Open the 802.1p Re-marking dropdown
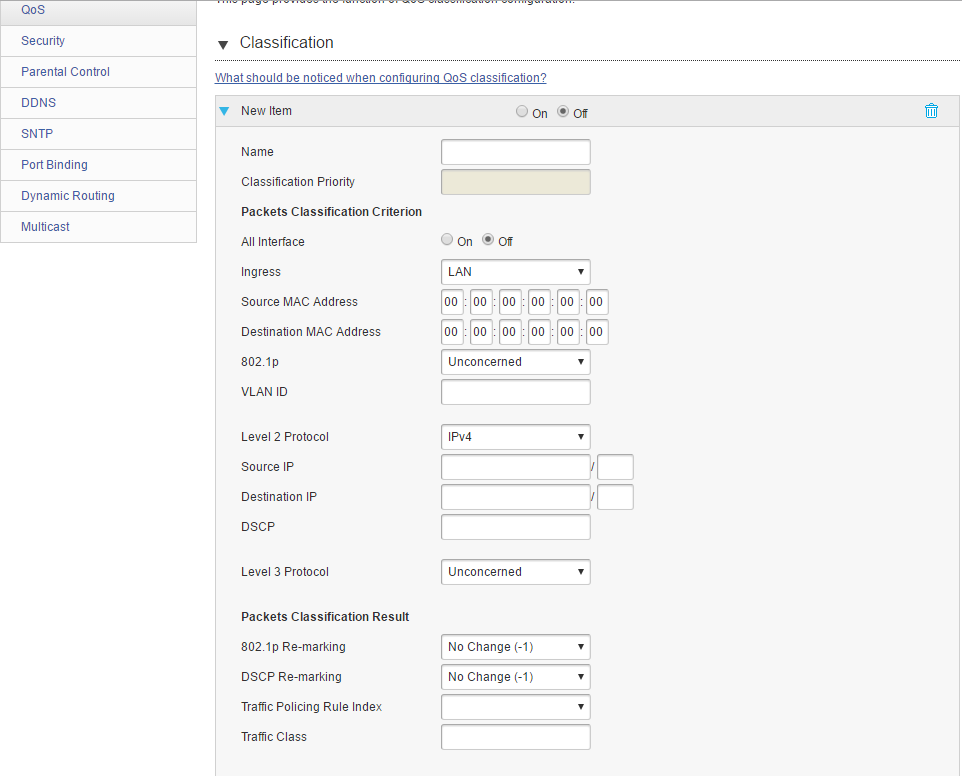 tap(515, 647)
